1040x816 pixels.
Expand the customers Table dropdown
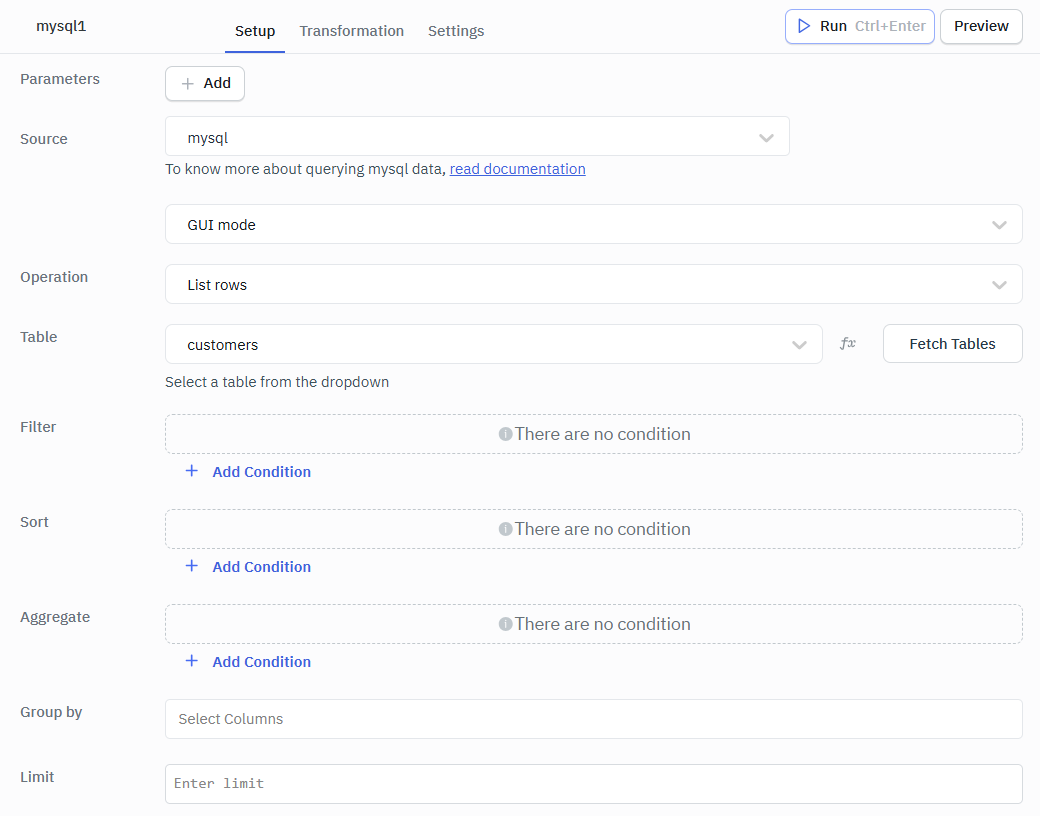[x=493, y=345]
